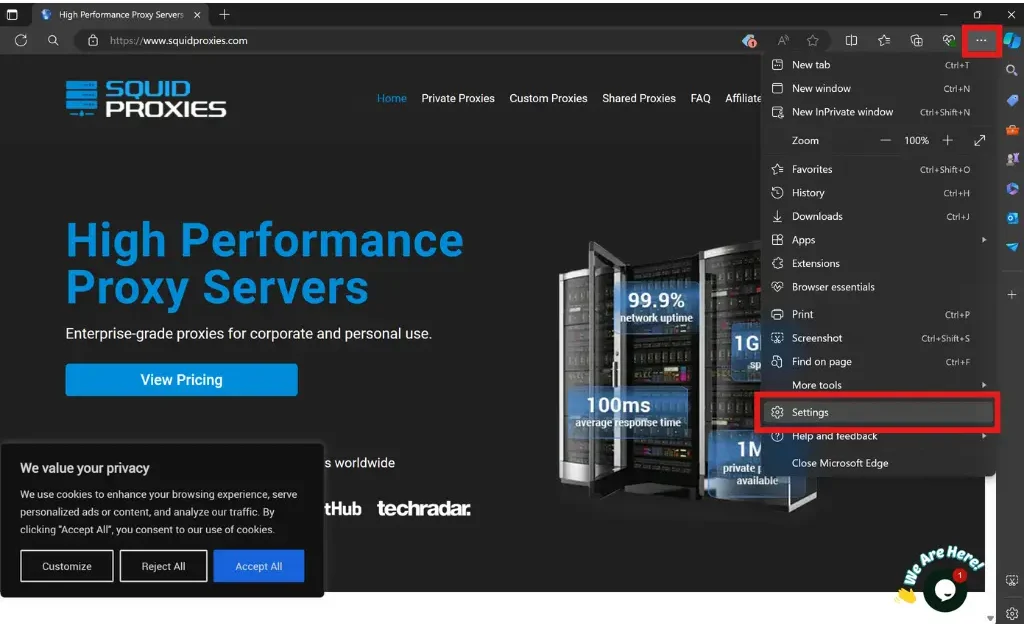Click the shopping coupon icon in address bar
This screenshot has width=1024, height=624.
[749, 40]
